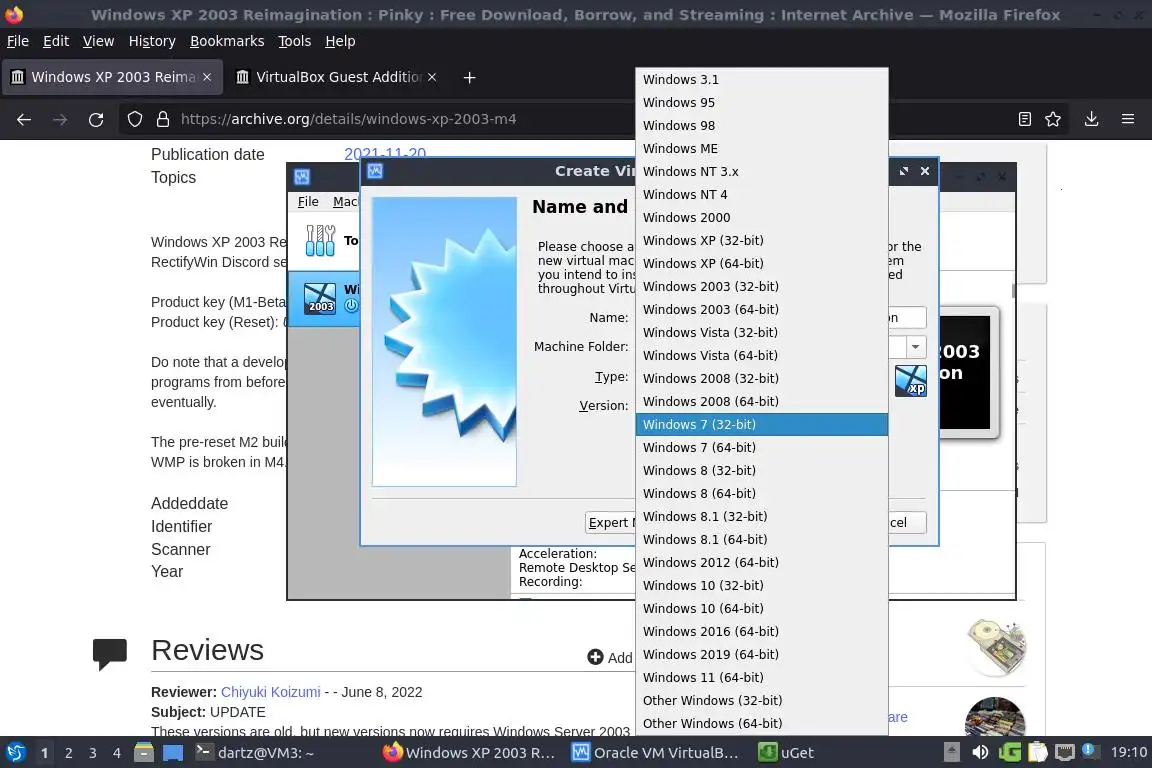Image resolution: width=1152 pixels, height=768 pixels.
Task: Select Windows XP (32-bit) version
Action: point(761,240)
